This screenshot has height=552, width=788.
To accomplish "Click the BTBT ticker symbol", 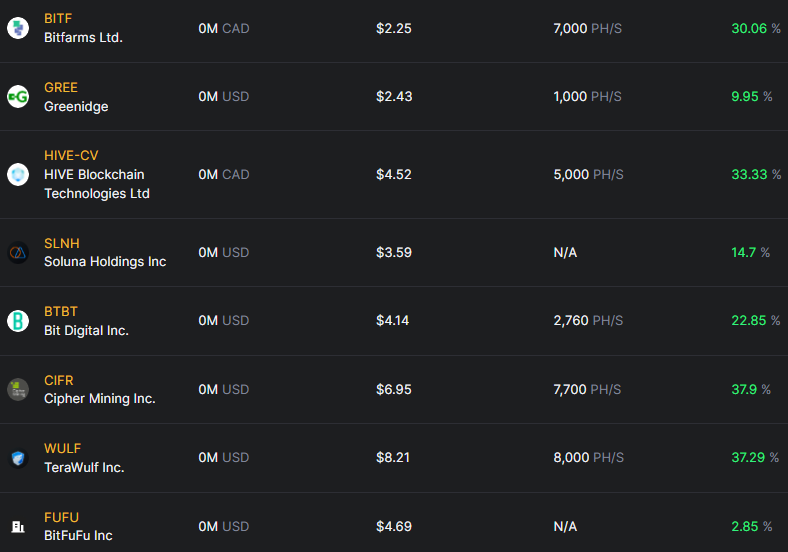I will pos(61,312).
